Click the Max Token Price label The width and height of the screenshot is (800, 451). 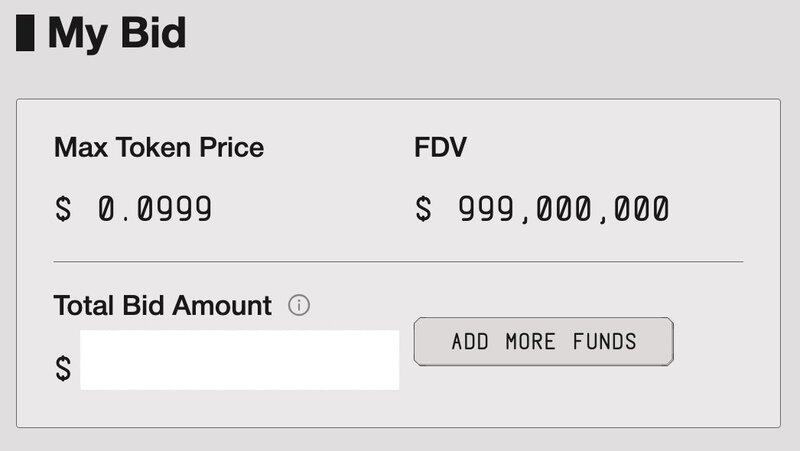(x=159, y=149)
